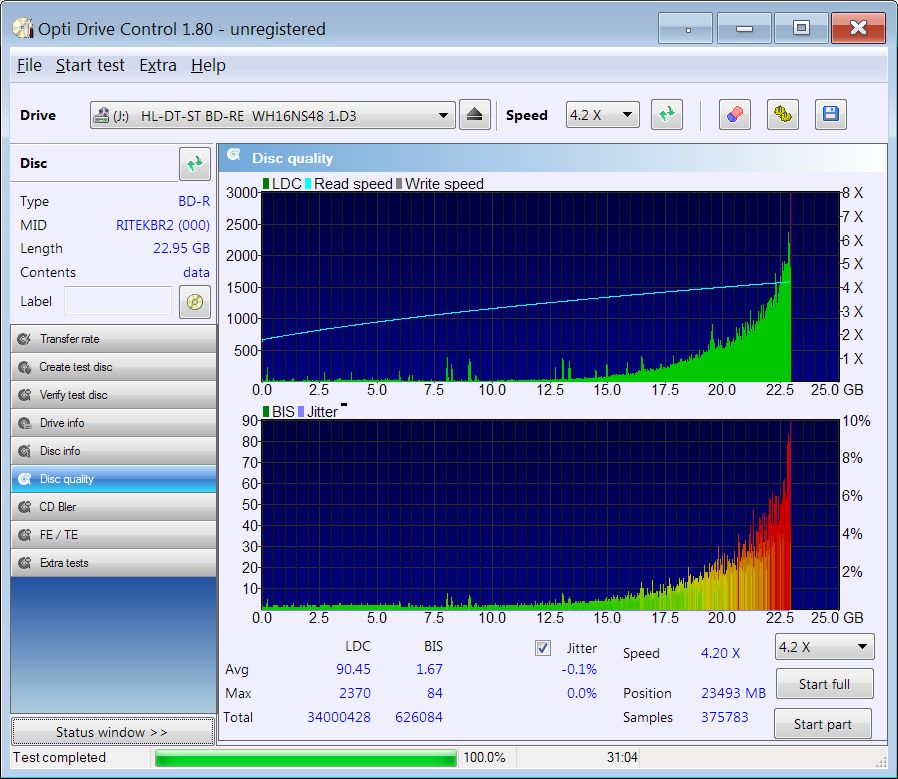Open the test speed dropdown above Start full
Screen dimensions: 898x779
click(x=824, y=647)
